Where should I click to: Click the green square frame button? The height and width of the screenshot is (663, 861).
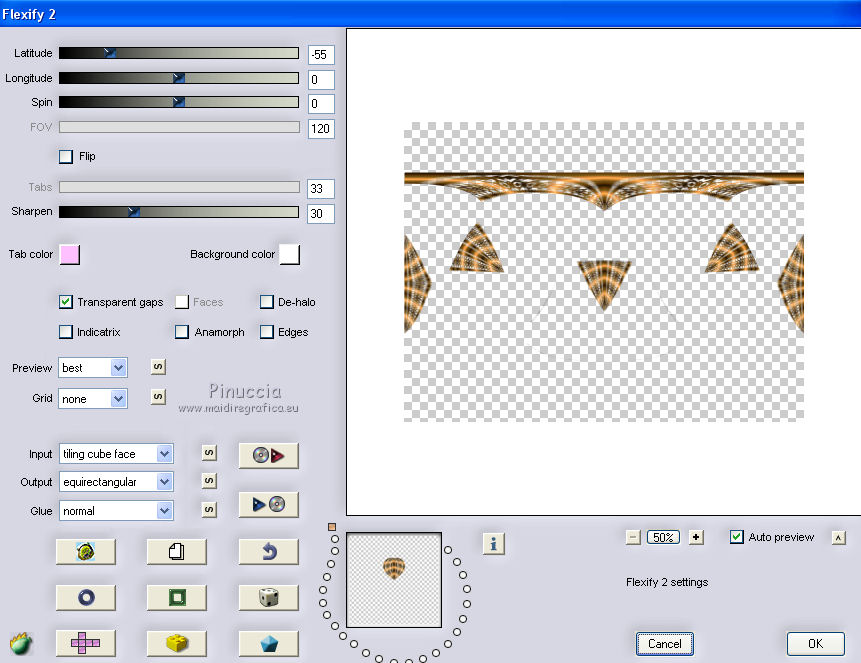click(x=177, y=597)
